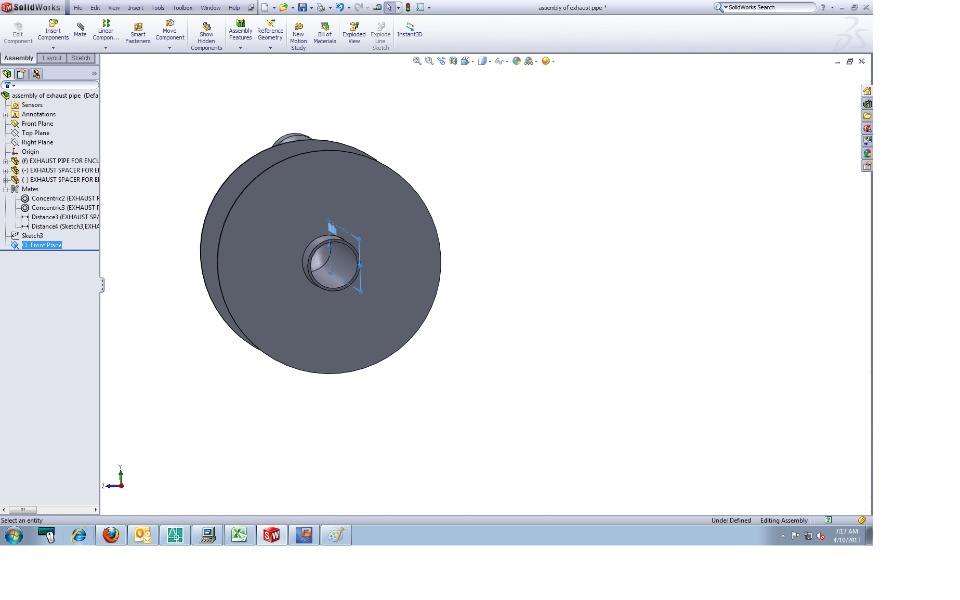The width and height of the screenshot is (960, 600).
Task: Open the Assembly Features tool
Action: point(240,30)
